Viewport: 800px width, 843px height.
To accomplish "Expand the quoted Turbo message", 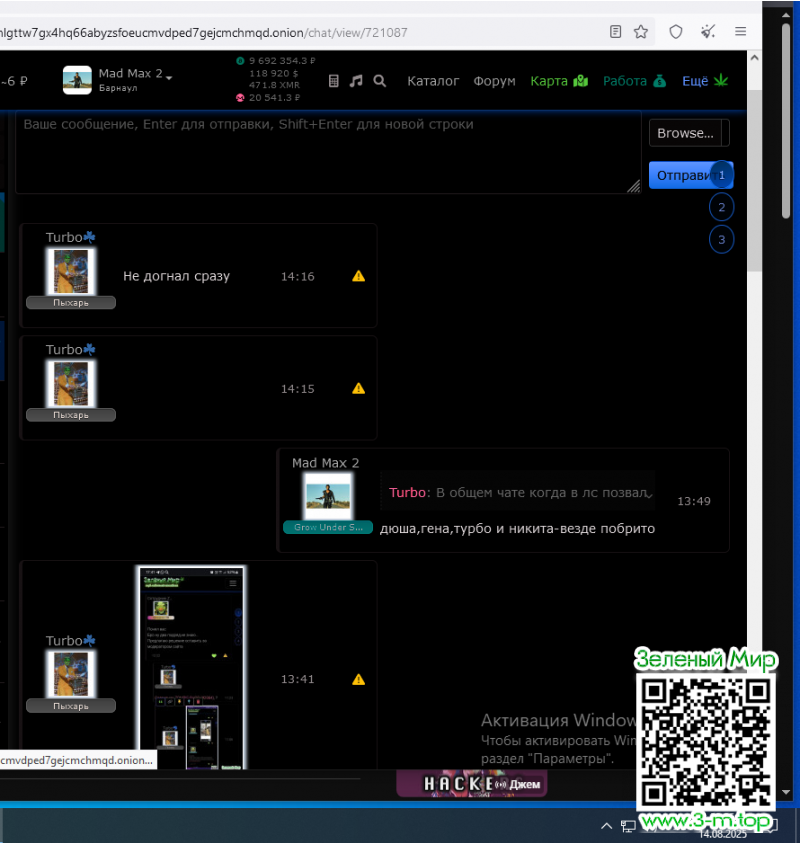I will (650, 493).
